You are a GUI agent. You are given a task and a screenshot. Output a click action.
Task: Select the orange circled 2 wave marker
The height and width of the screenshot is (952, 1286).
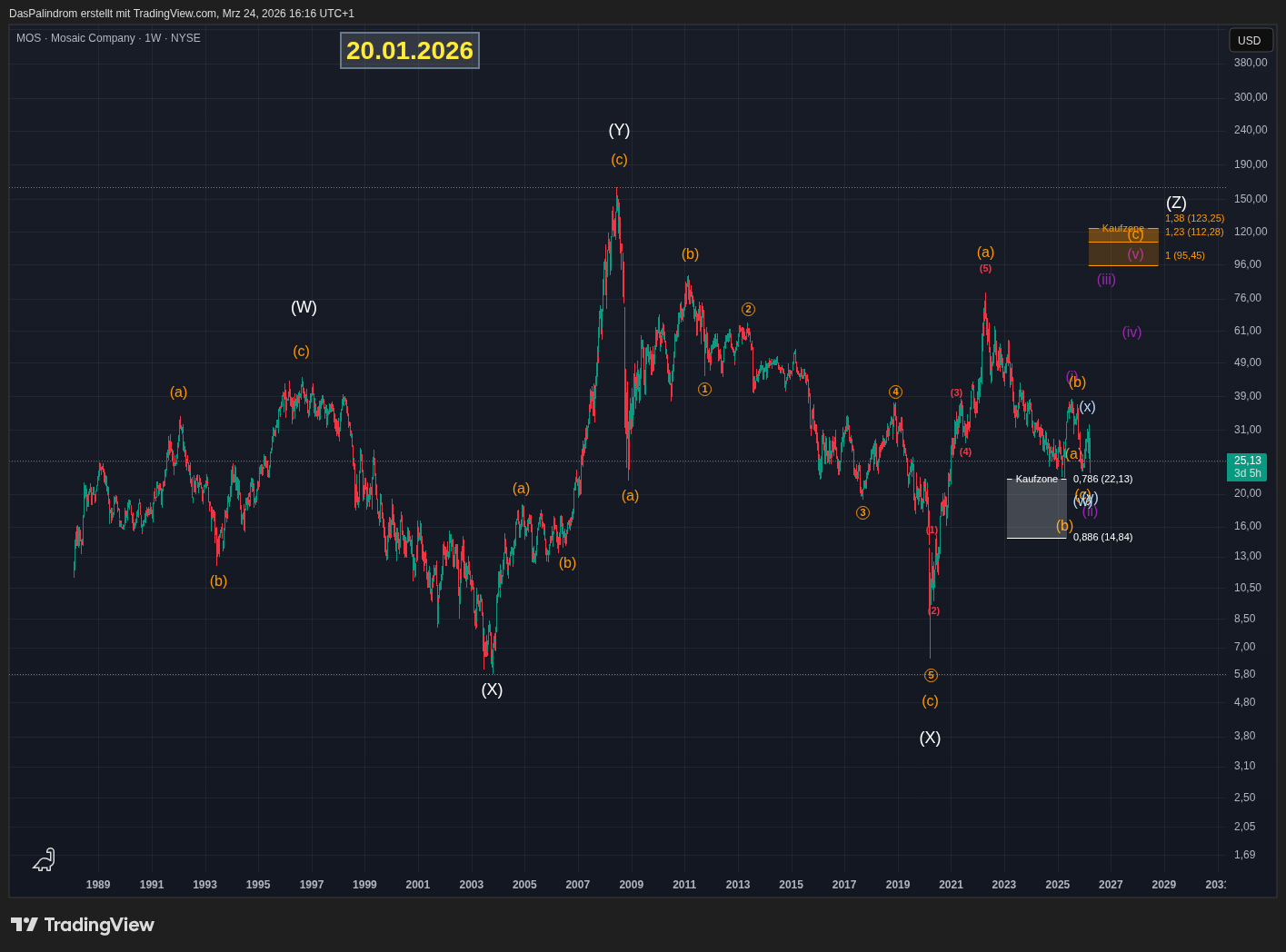click(x=748, y=309)
